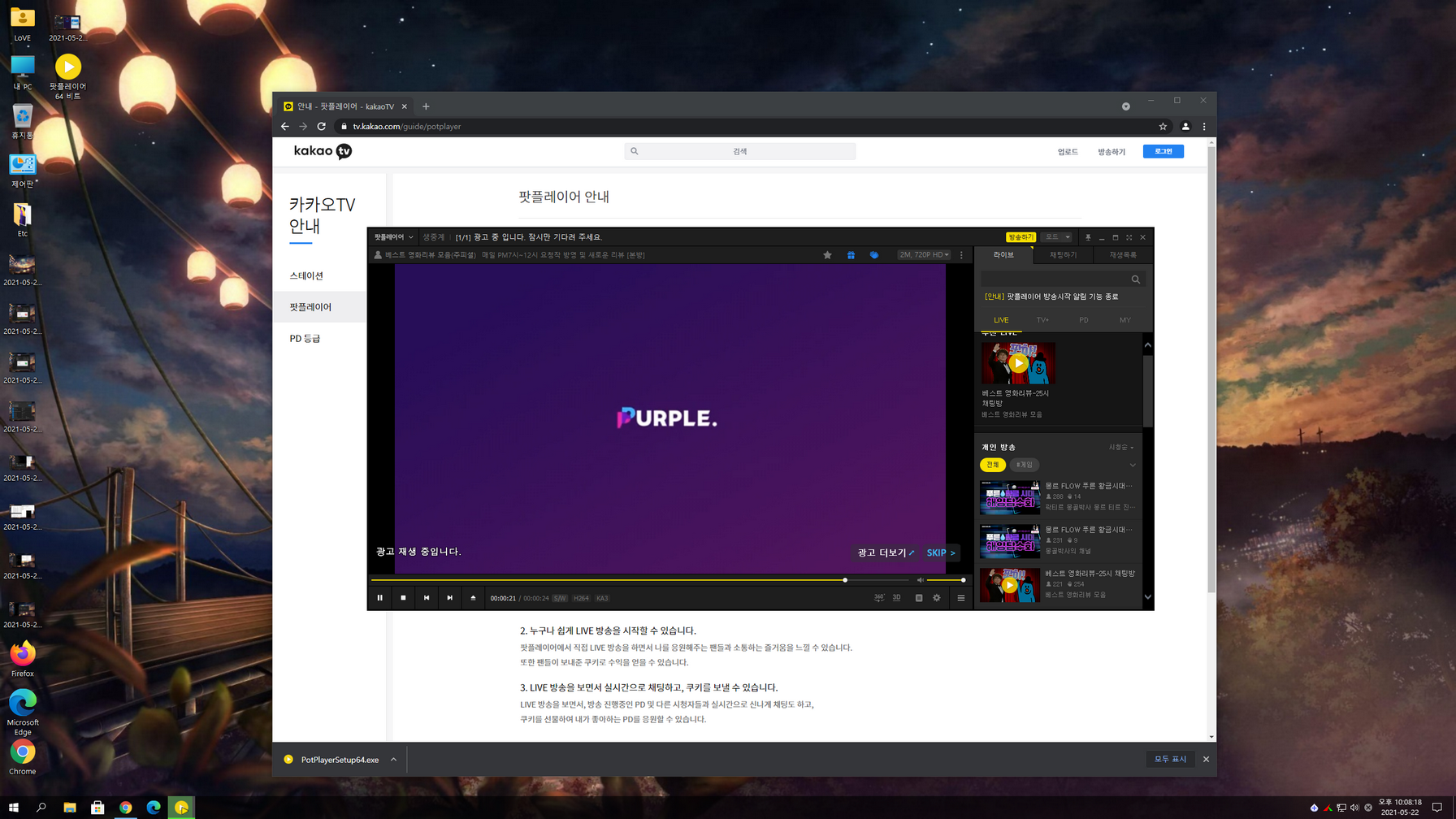Viewport: 1456px width, 819px height.
Task: Expand the category chips chevron
Action: [x=1133, y=466]
